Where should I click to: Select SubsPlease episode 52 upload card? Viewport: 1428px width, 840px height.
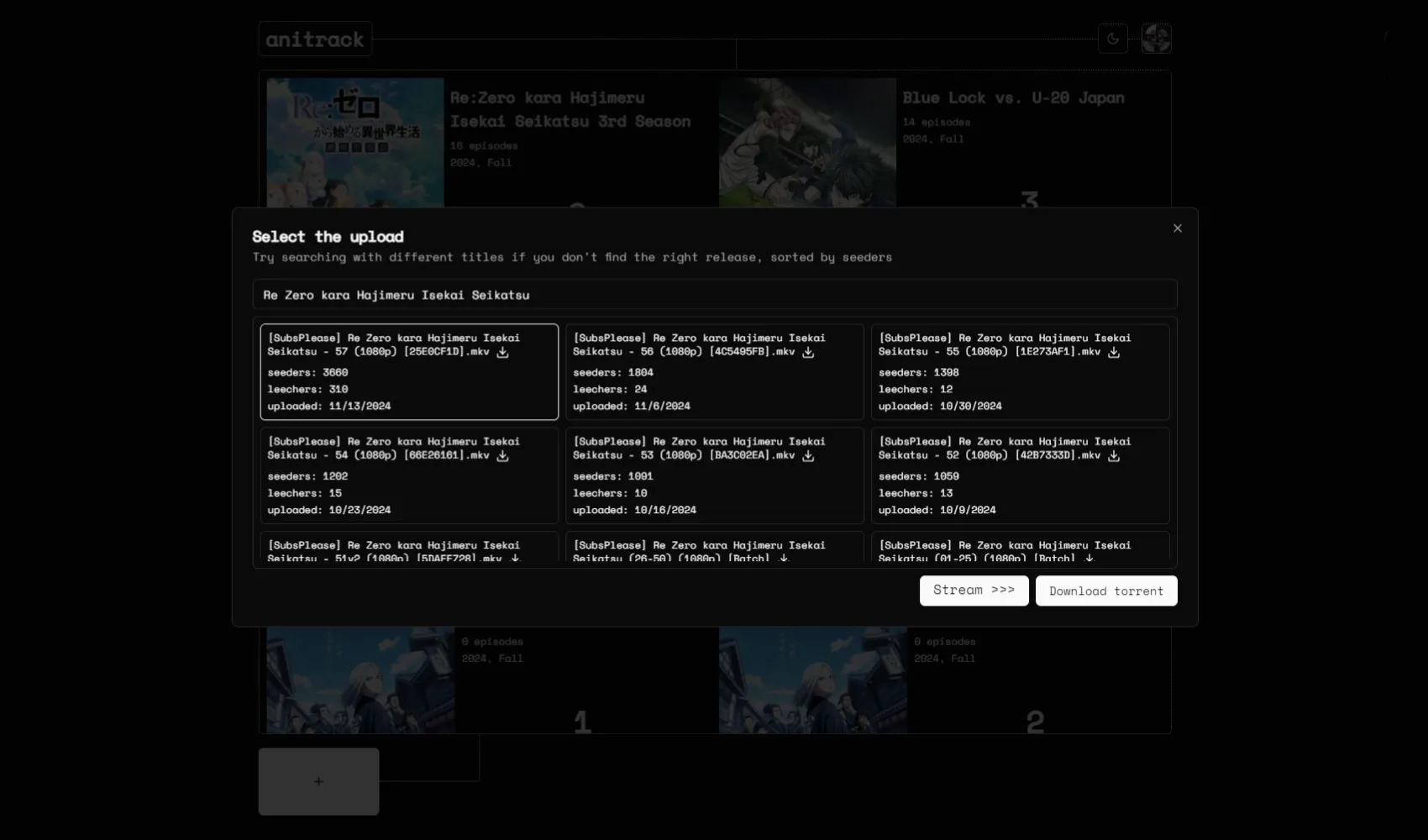click(x=1021, y=475)
